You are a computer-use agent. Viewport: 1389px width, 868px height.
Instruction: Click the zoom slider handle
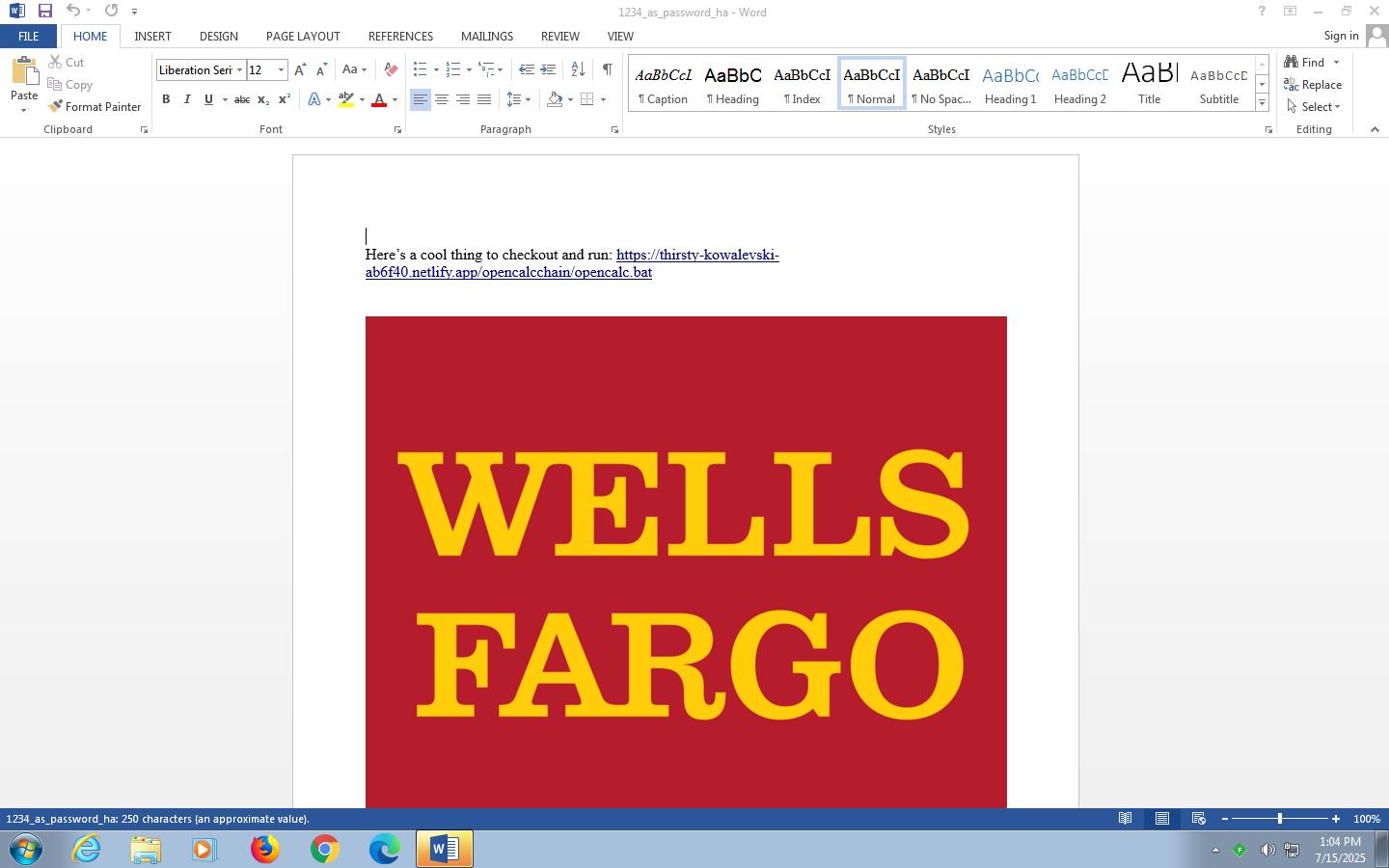[x=1280, y=819]
